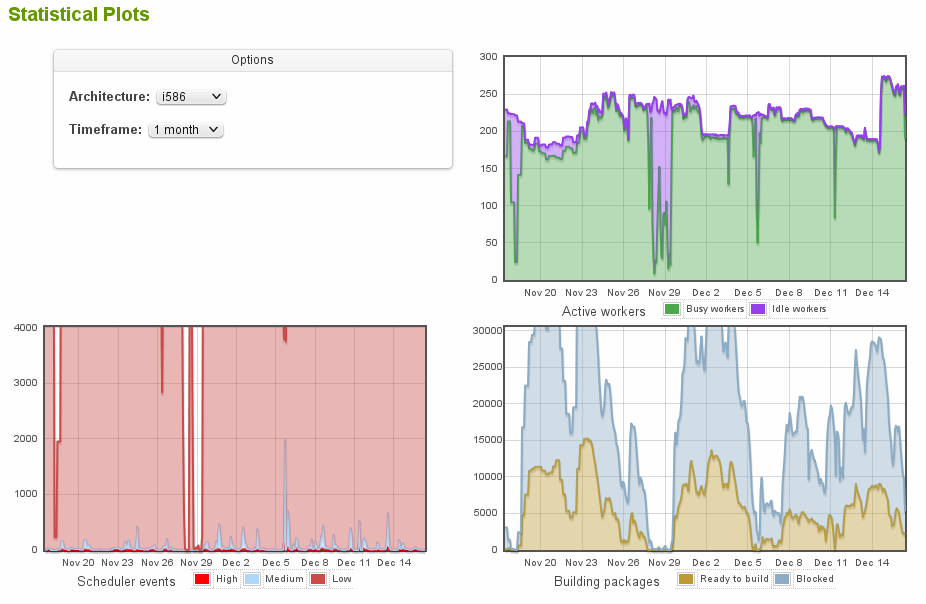Click the 4000 label on Scheduler events axis
The width and height of the screenshot is (926, 604).
click(x=25, y=328)
